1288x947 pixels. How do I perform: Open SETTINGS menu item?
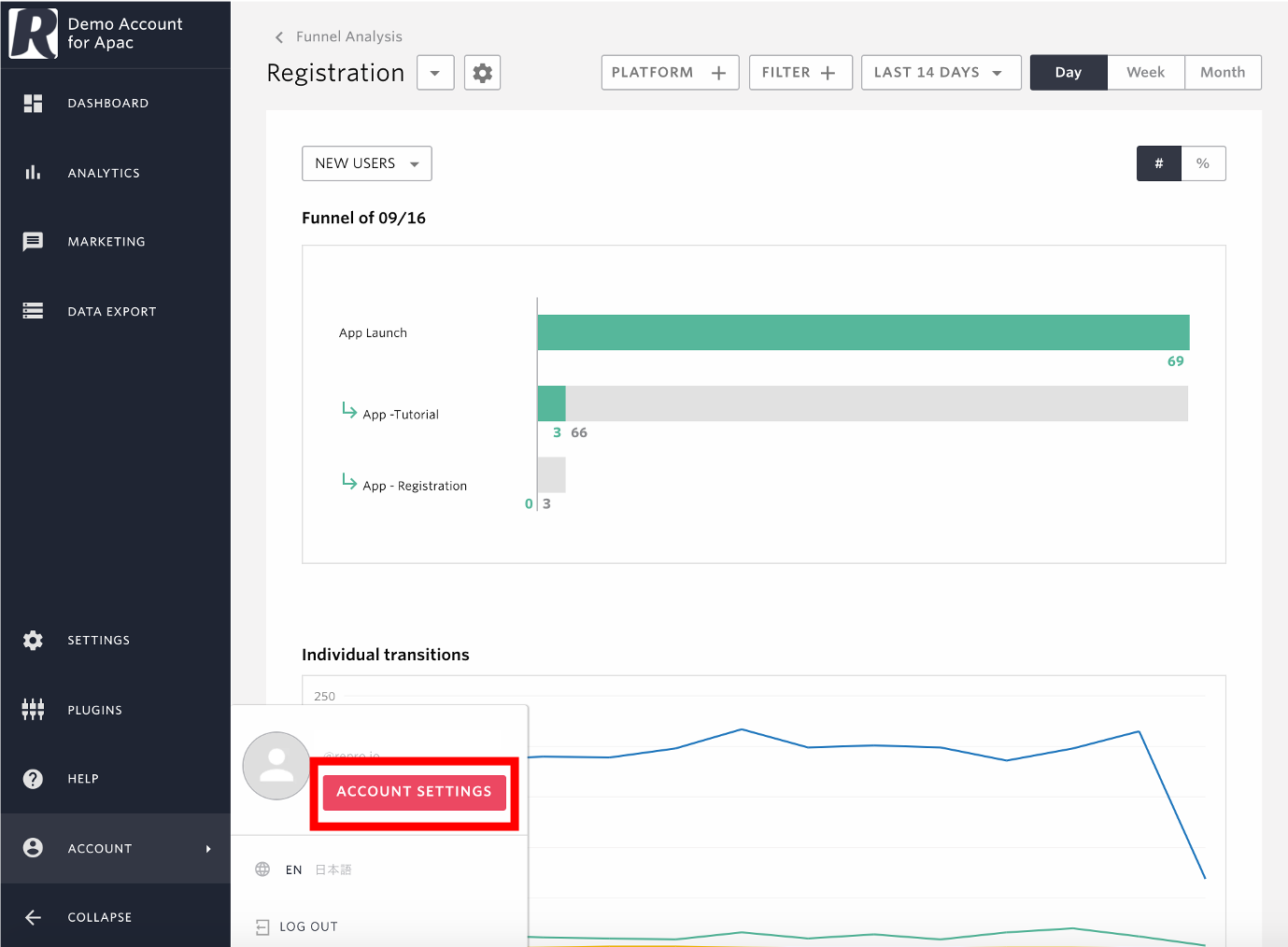pos(116,640)
